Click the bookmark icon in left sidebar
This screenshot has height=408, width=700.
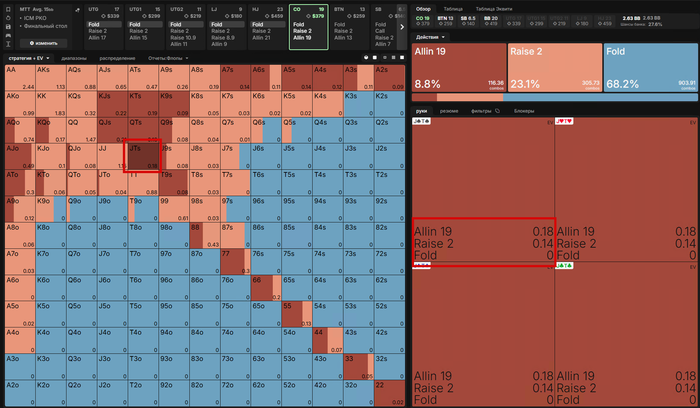pos(8,9)
